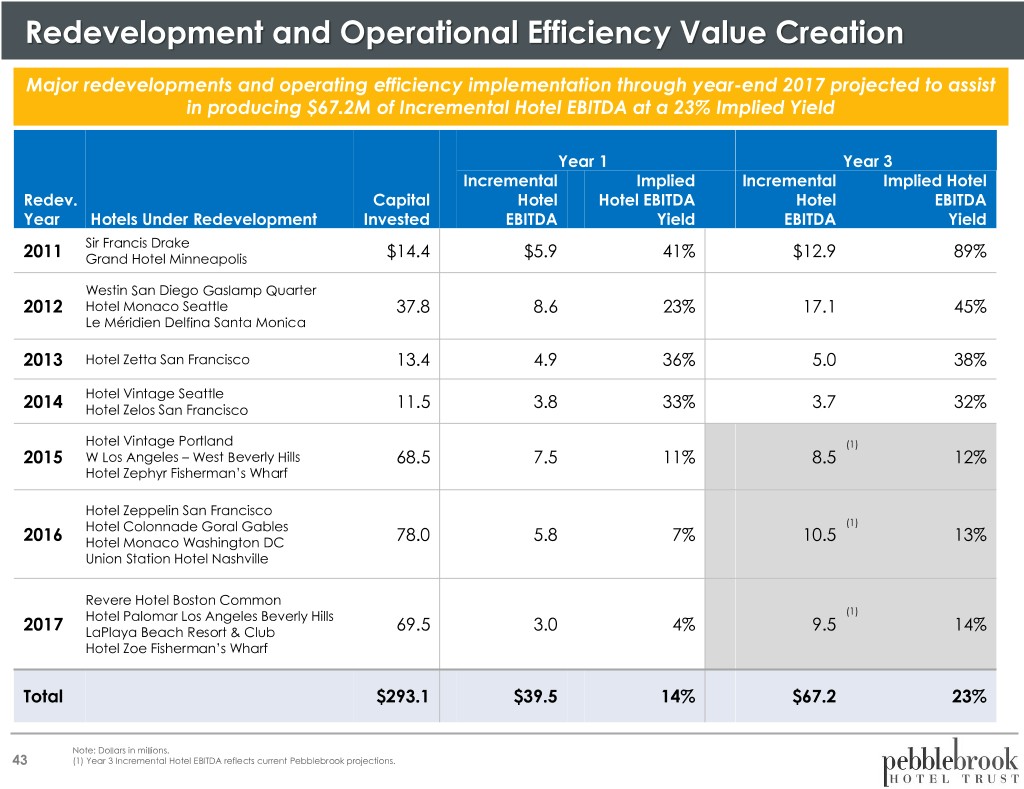Screen dimensions: 1024x789
Task: Select the Capital Invested column header
Action: pos(397,209)
